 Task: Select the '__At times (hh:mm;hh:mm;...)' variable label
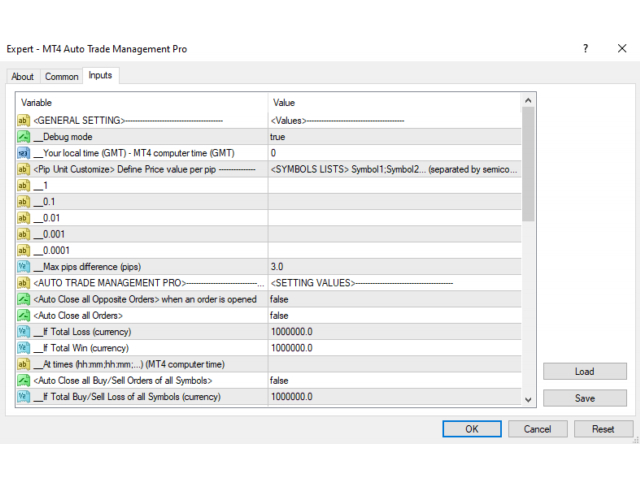129,364
